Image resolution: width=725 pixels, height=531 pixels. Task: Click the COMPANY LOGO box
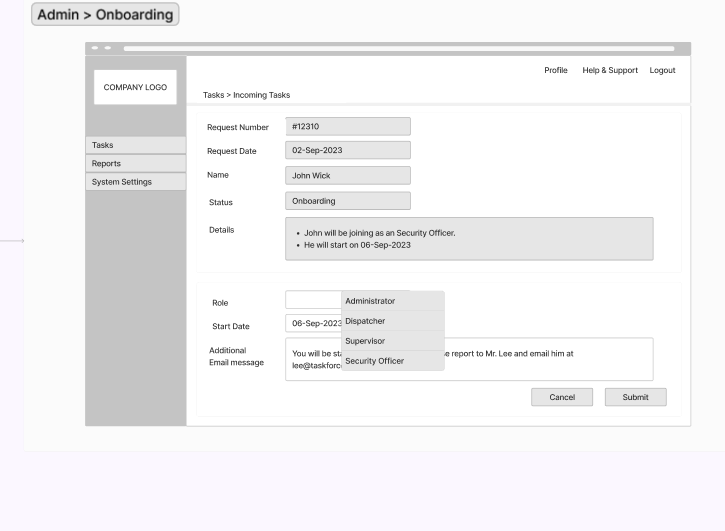coord(135,87)
